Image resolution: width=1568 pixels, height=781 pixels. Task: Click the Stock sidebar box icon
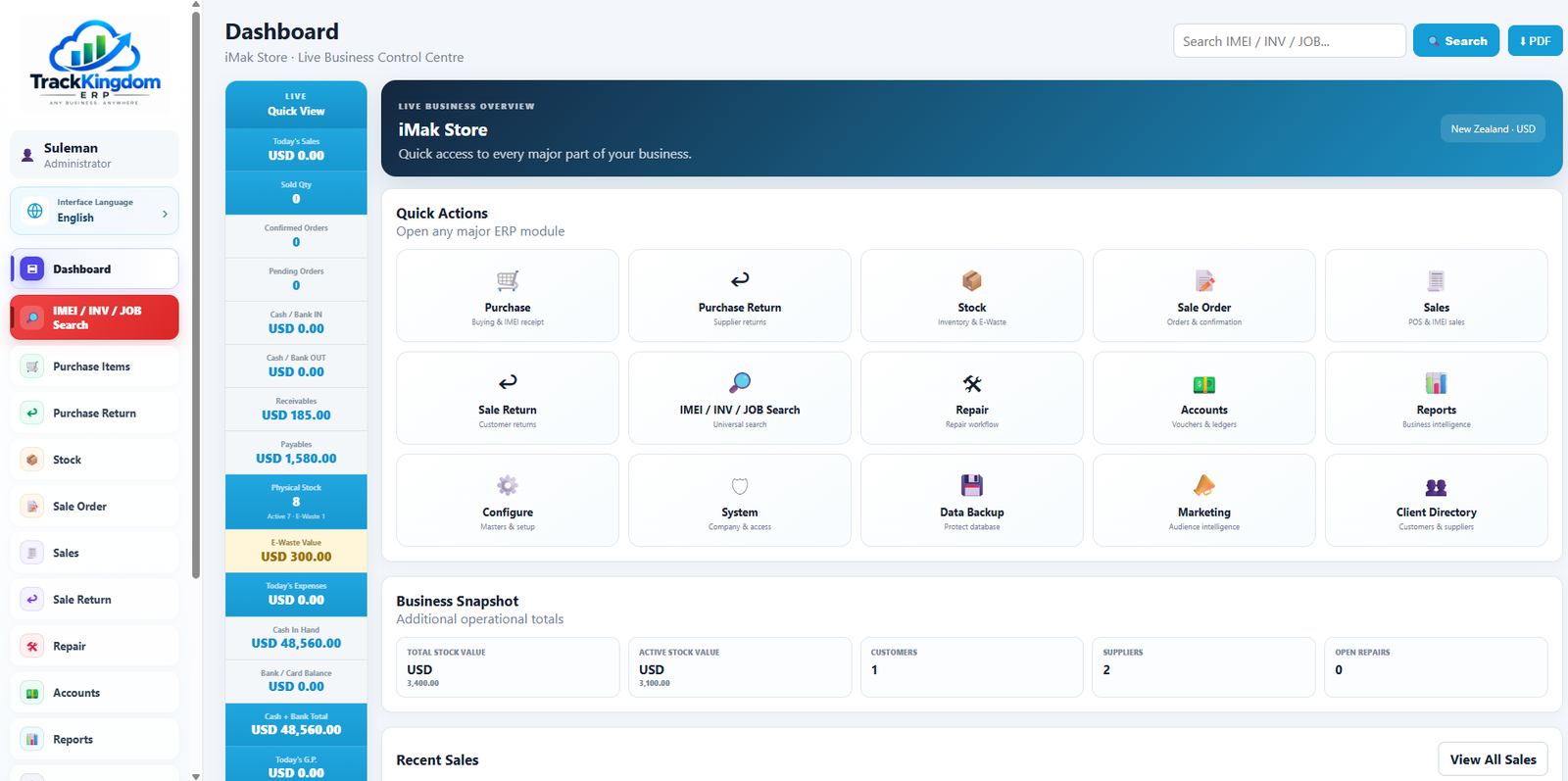point(32,460)
